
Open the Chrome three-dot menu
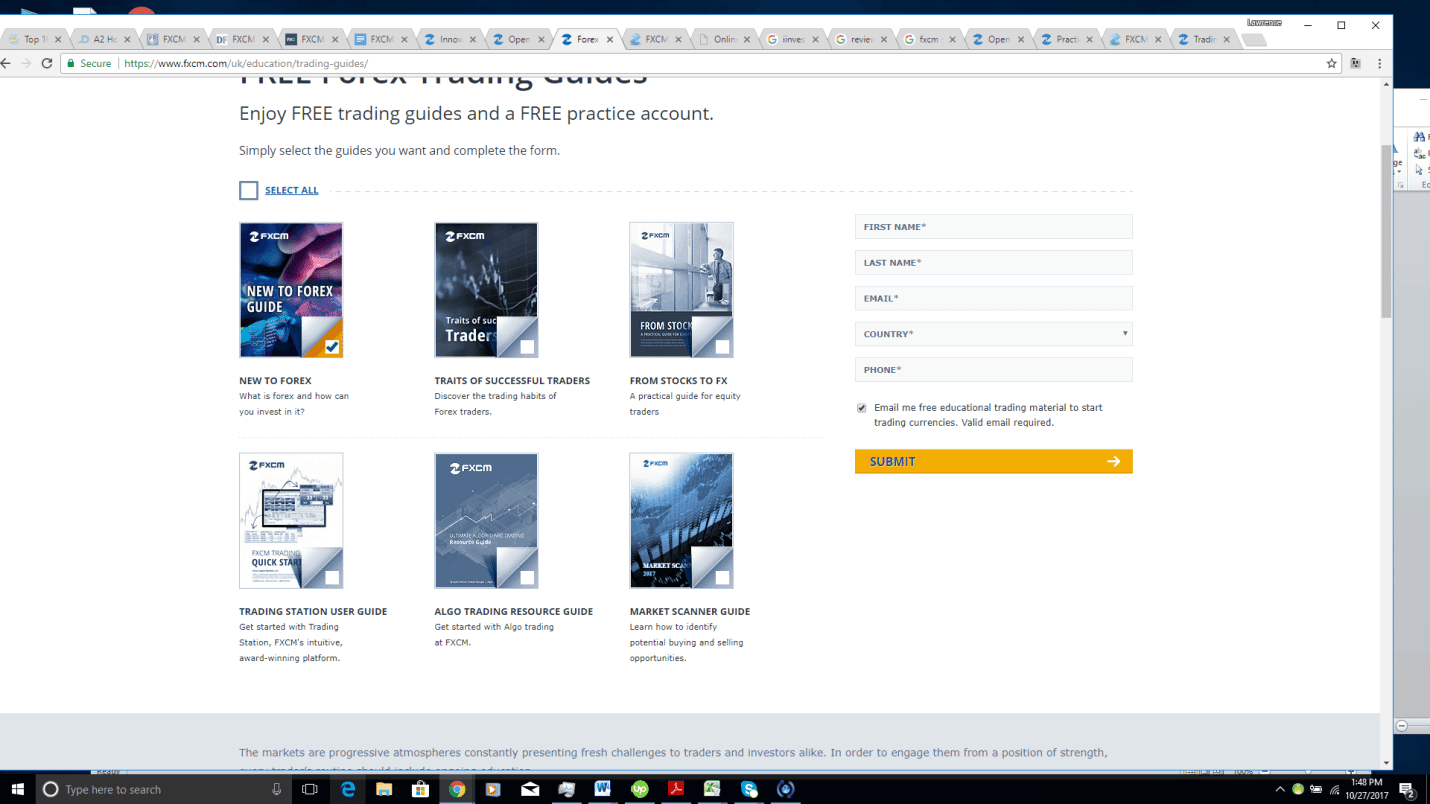[1379, 63]
